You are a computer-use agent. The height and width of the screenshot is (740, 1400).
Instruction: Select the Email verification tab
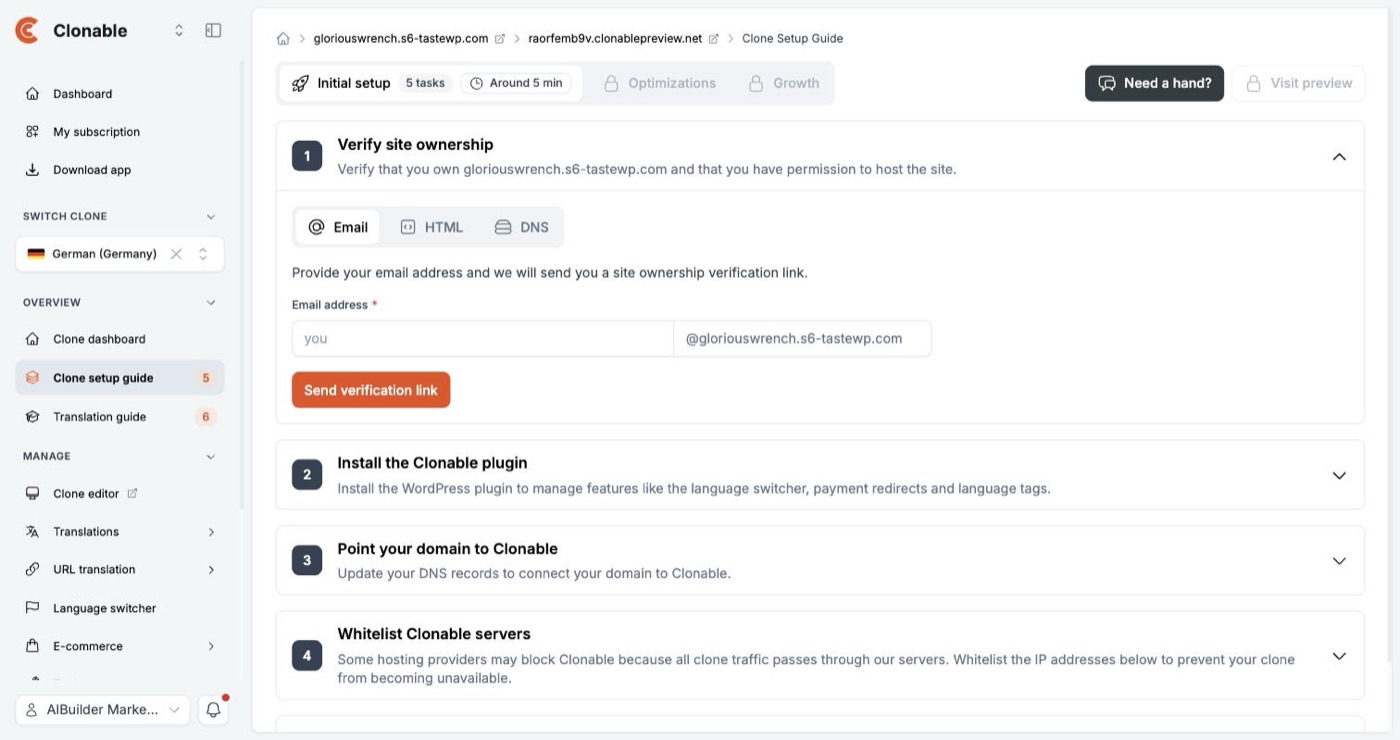[x=338, y=227]
